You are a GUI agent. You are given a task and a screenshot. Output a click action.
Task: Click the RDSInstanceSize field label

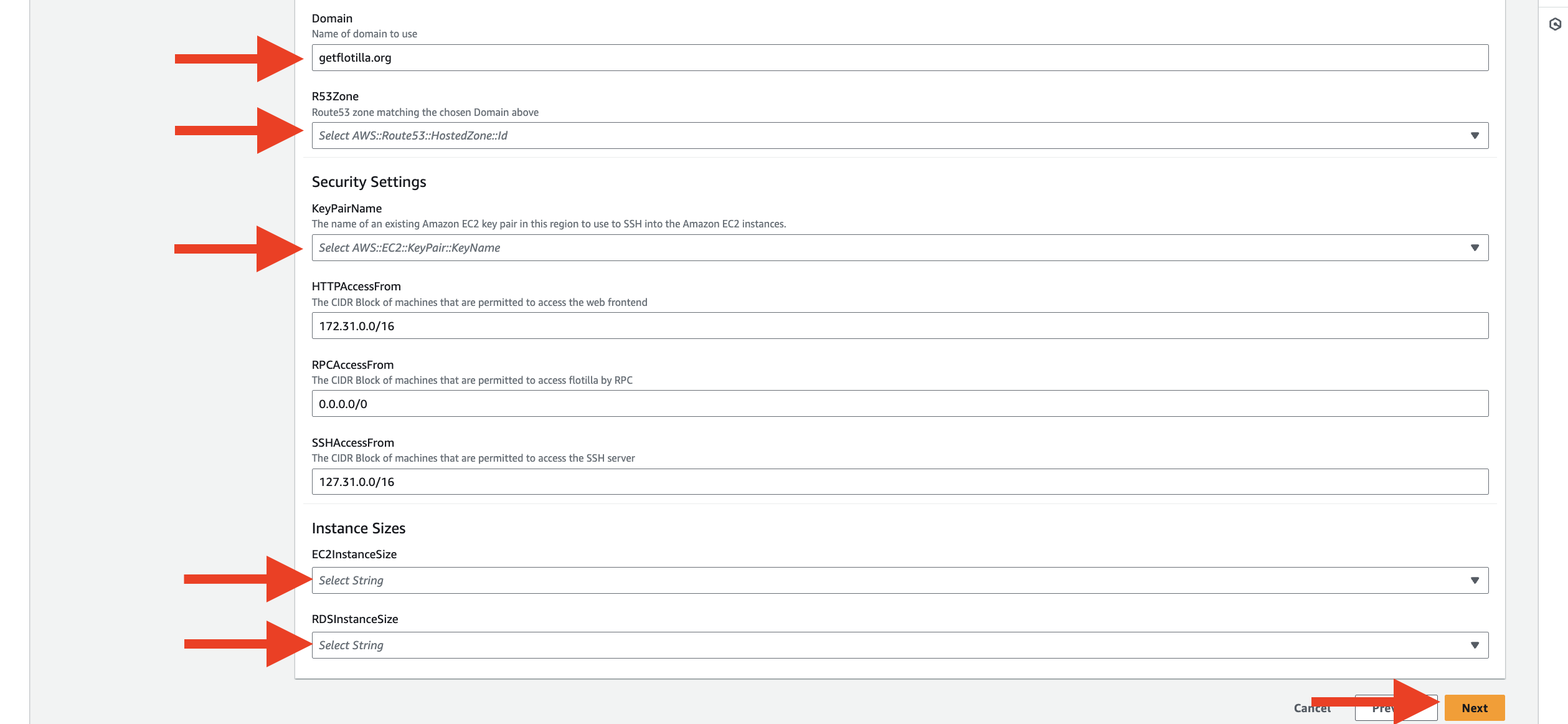pyautogui.click(x=355, y=619)
